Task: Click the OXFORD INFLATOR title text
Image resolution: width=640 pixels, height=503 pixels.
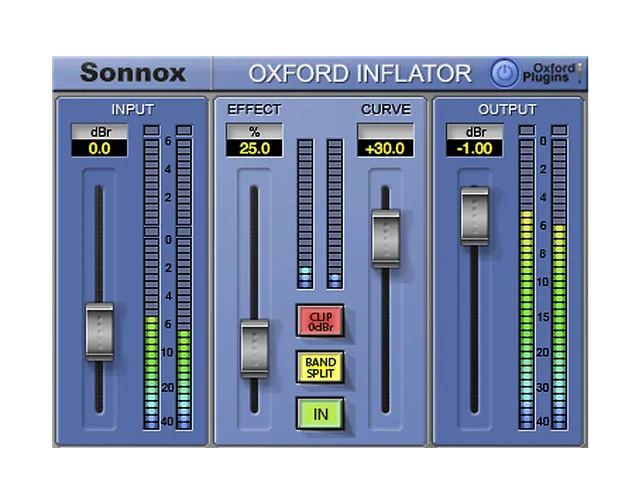Action: (360, 74)
